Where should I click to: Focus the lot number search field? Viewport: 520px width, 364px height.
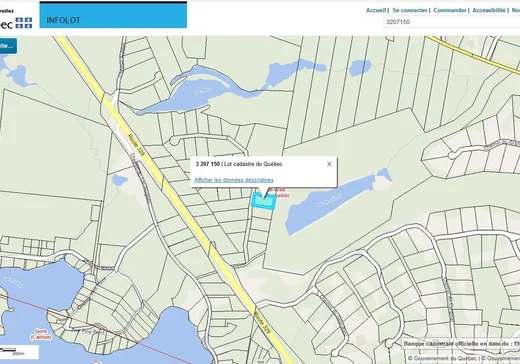tap(452, 22)
